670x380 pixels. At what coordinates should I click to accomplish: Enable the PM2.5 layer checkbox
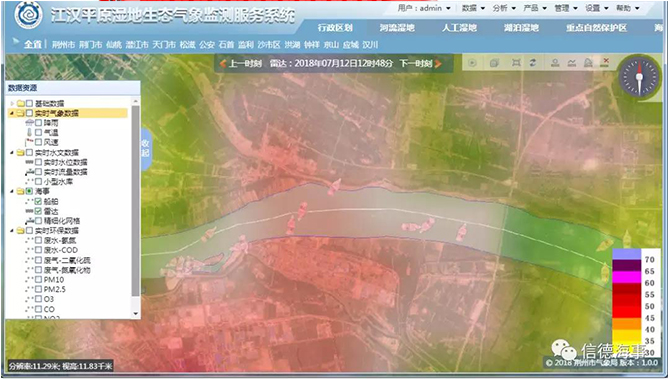[38, 289]
